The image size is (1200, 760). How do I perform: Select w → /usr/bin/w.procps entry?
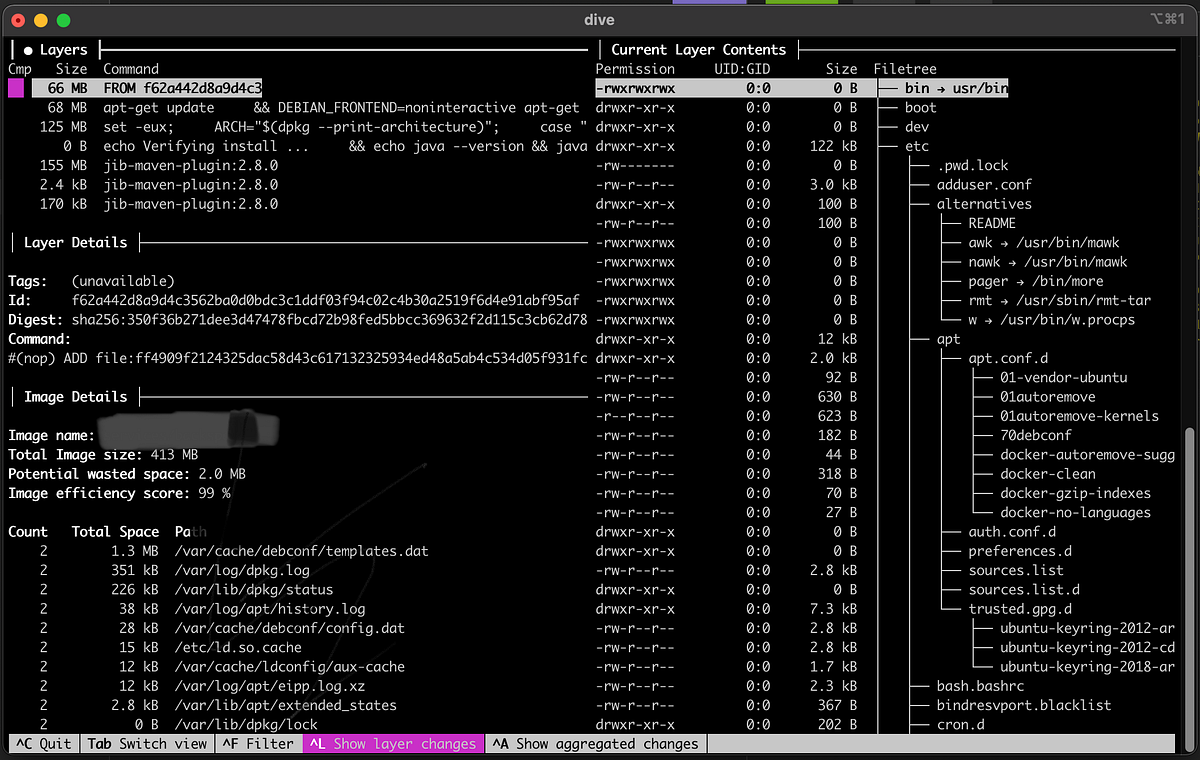click(1052, 320)
